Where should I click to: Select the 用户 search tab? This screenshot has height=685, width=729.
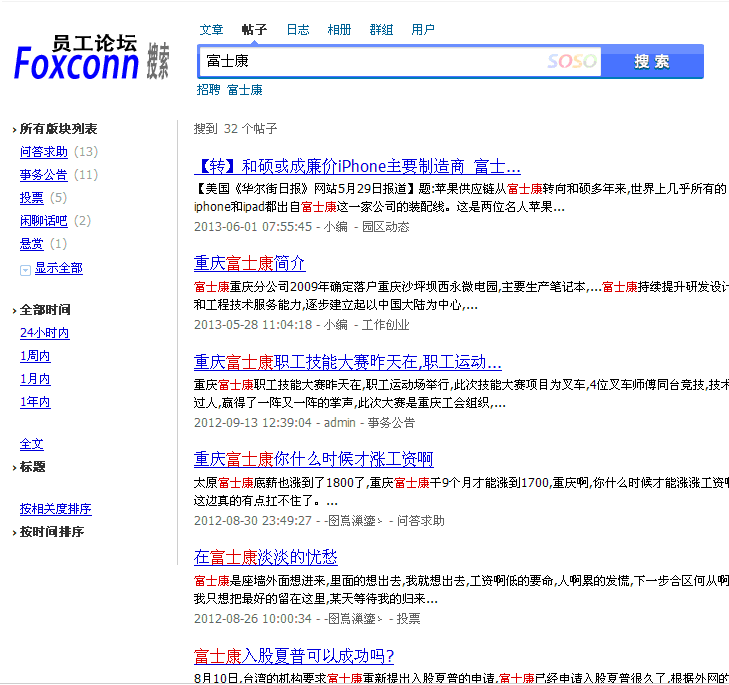pyautogui.click(x=423, y=30)
